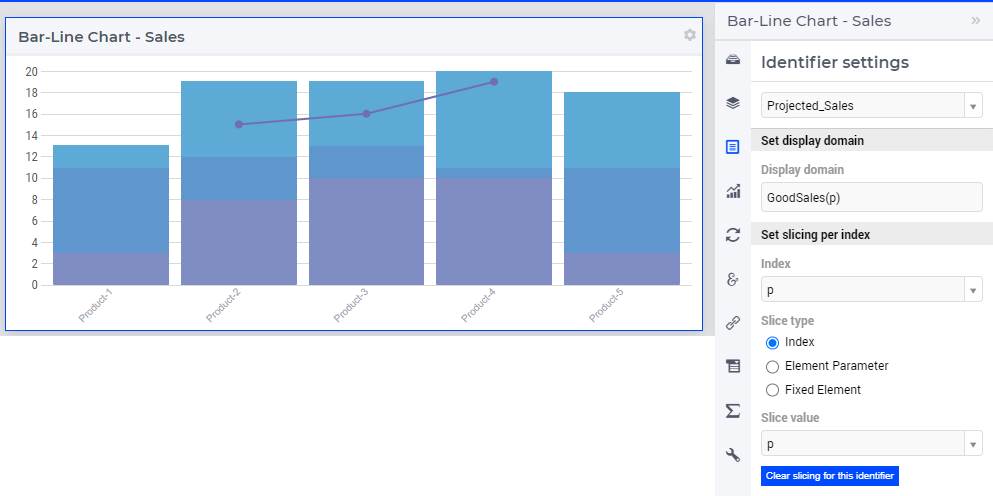Image resolution: width=993 pixels, height=496 pixels.
Task: Open table layout icon tab
Action: pyautogui.click(x=733, y=366)
